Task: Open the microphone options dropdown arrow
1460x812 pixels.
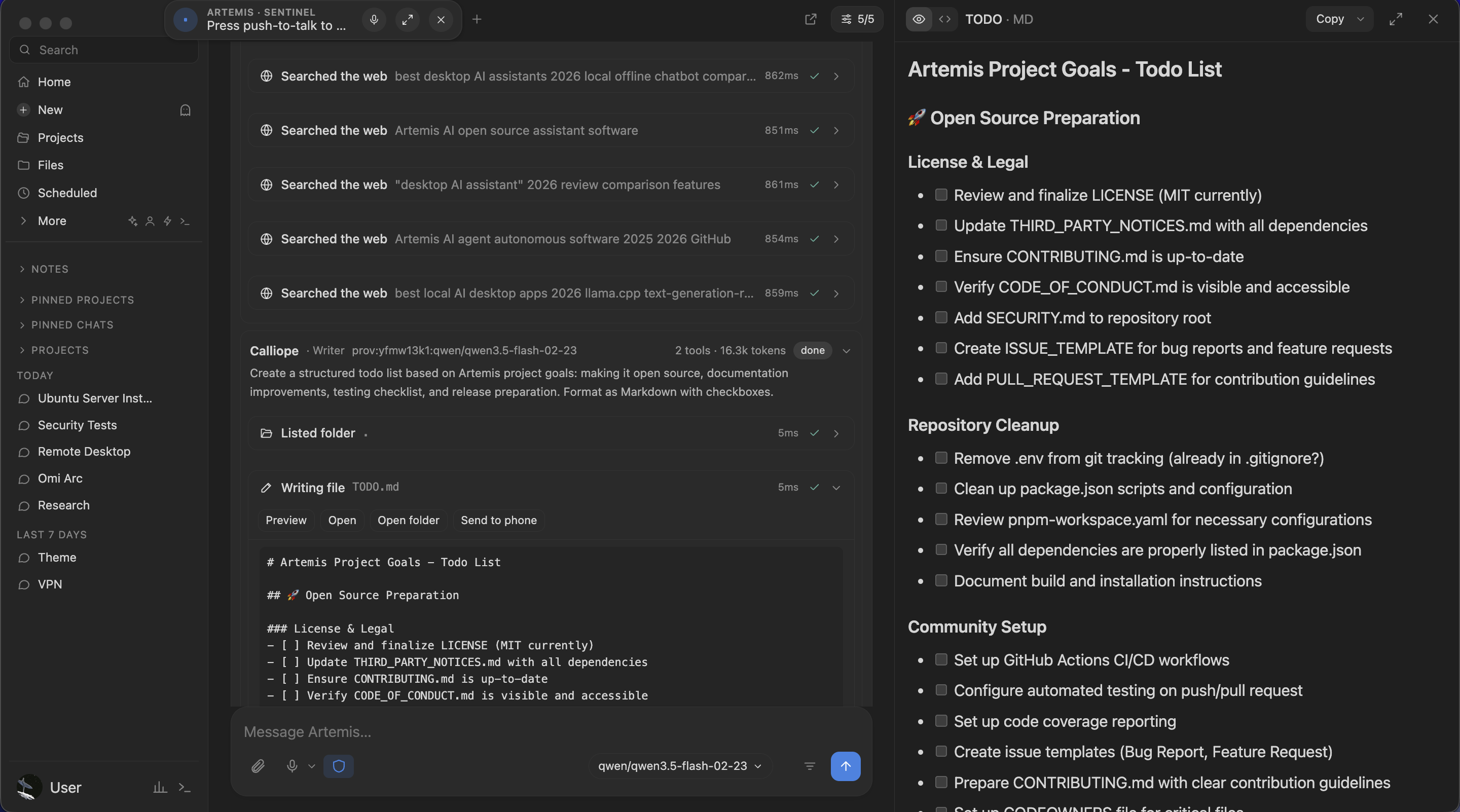Action: pyautogui.click(x=312, y=766)
